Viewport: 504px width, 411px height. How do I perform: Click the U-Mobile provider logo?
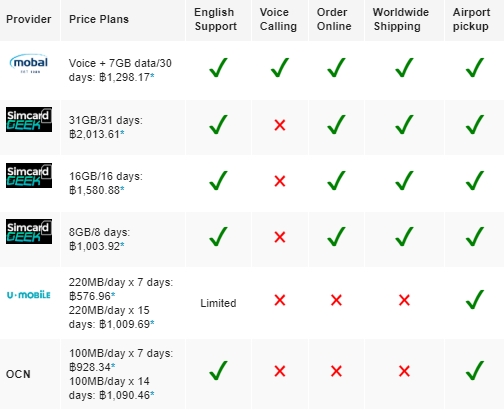(x=29, y=295)
